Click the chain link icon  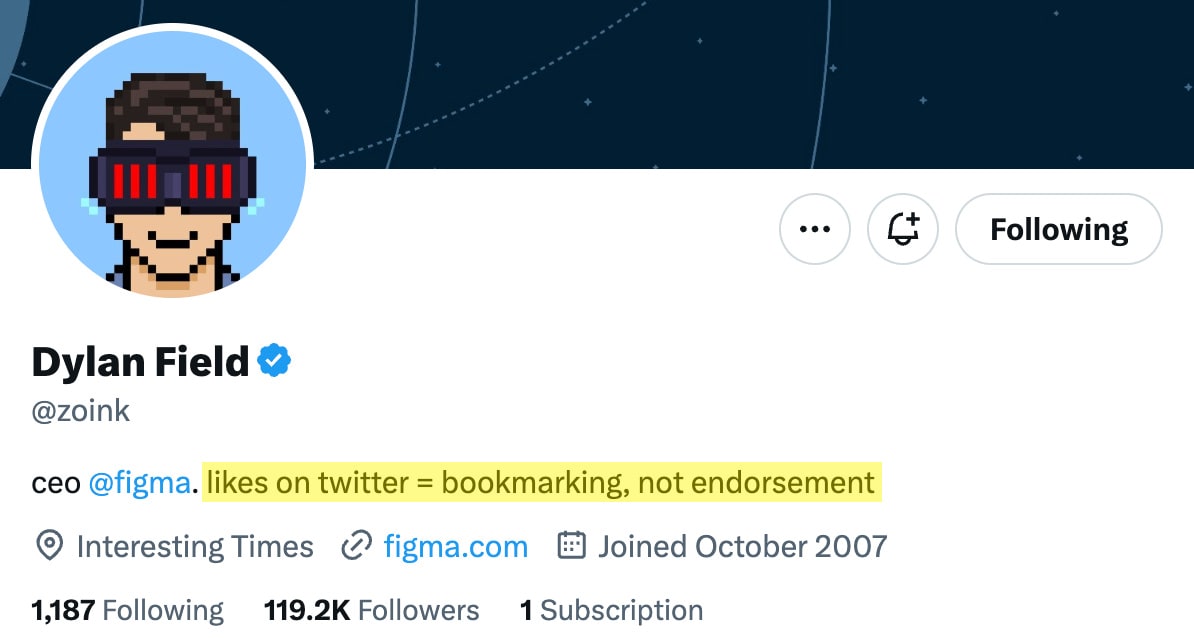pyautogui.click(x=357, y=546)
